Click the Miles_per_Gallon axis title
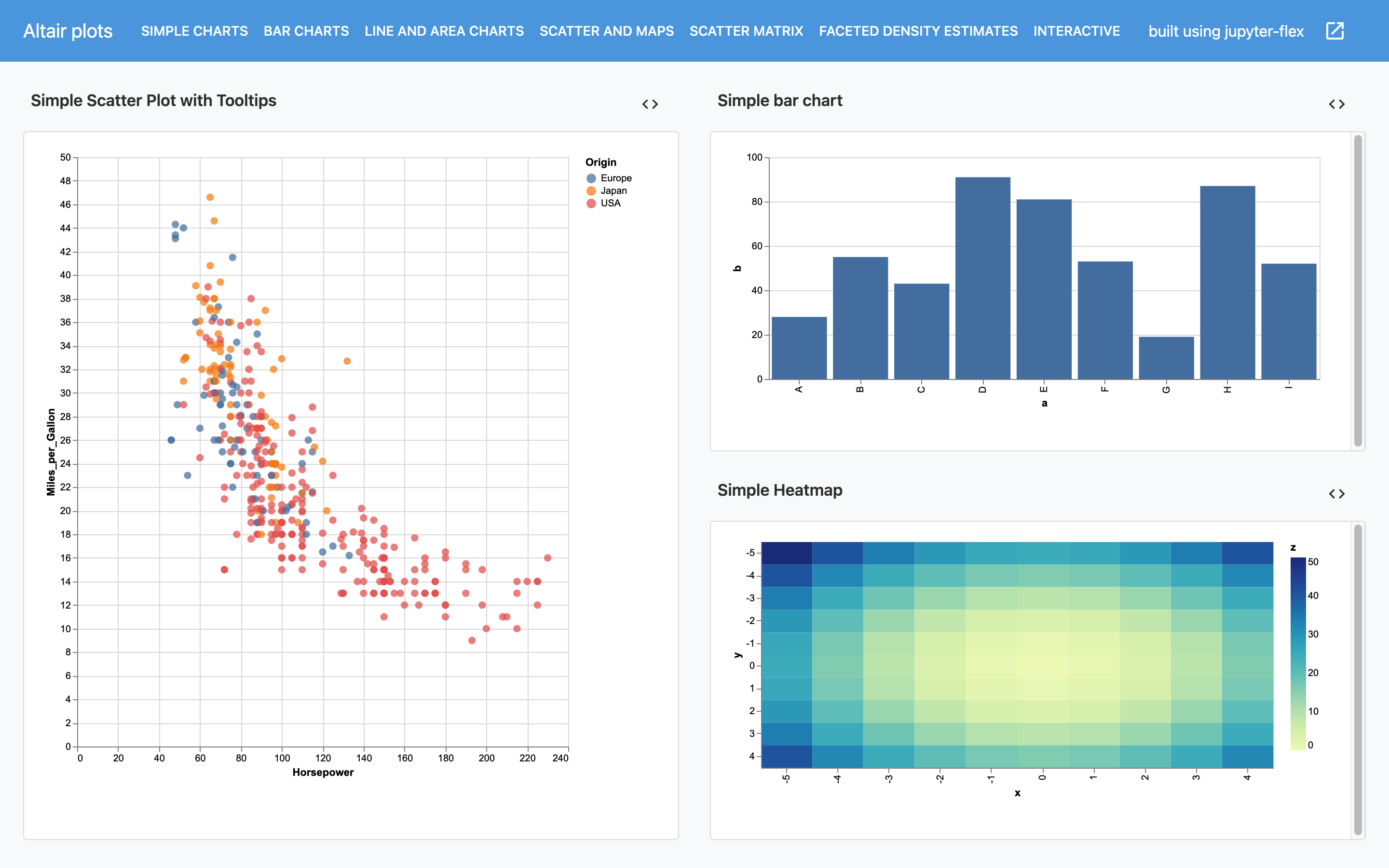The width and height of the screenshot is (1389, 868). pos(51,452)
